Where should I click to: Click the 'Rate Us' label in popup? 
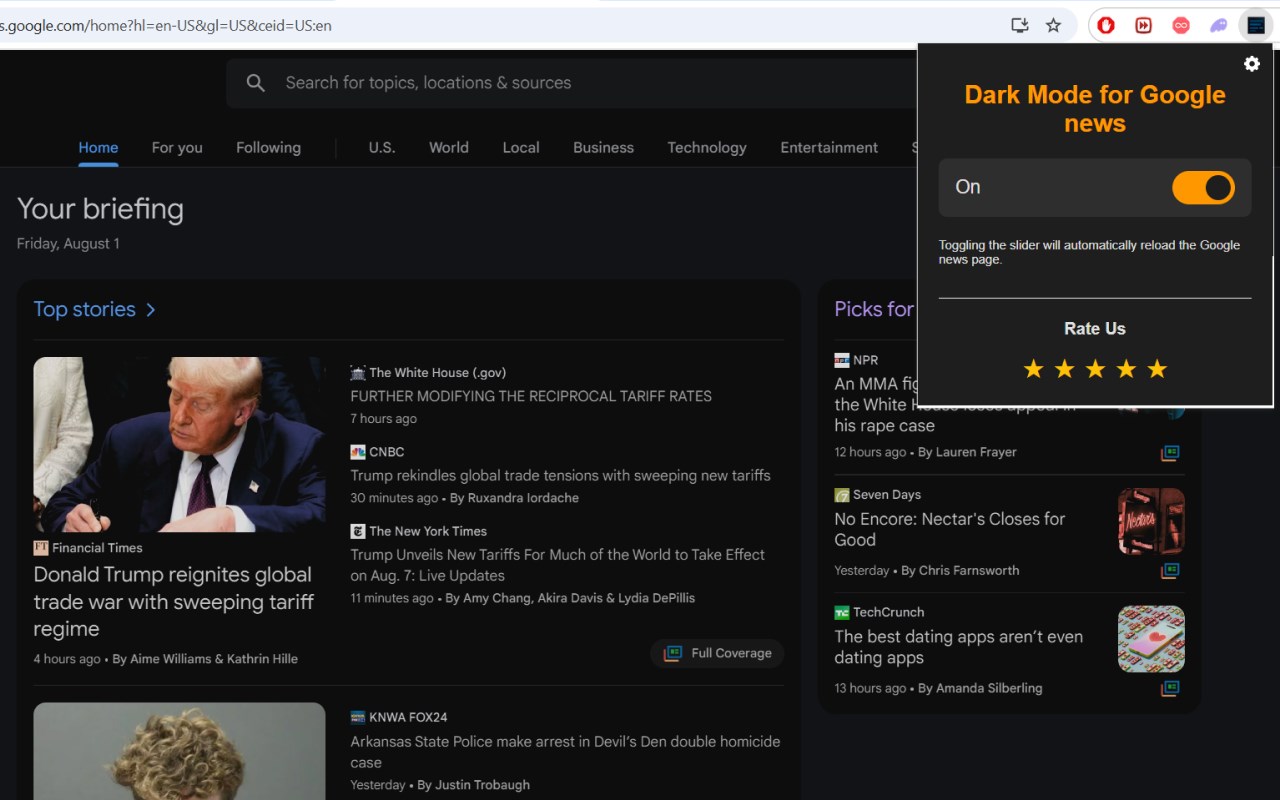tap(1095, 329)
